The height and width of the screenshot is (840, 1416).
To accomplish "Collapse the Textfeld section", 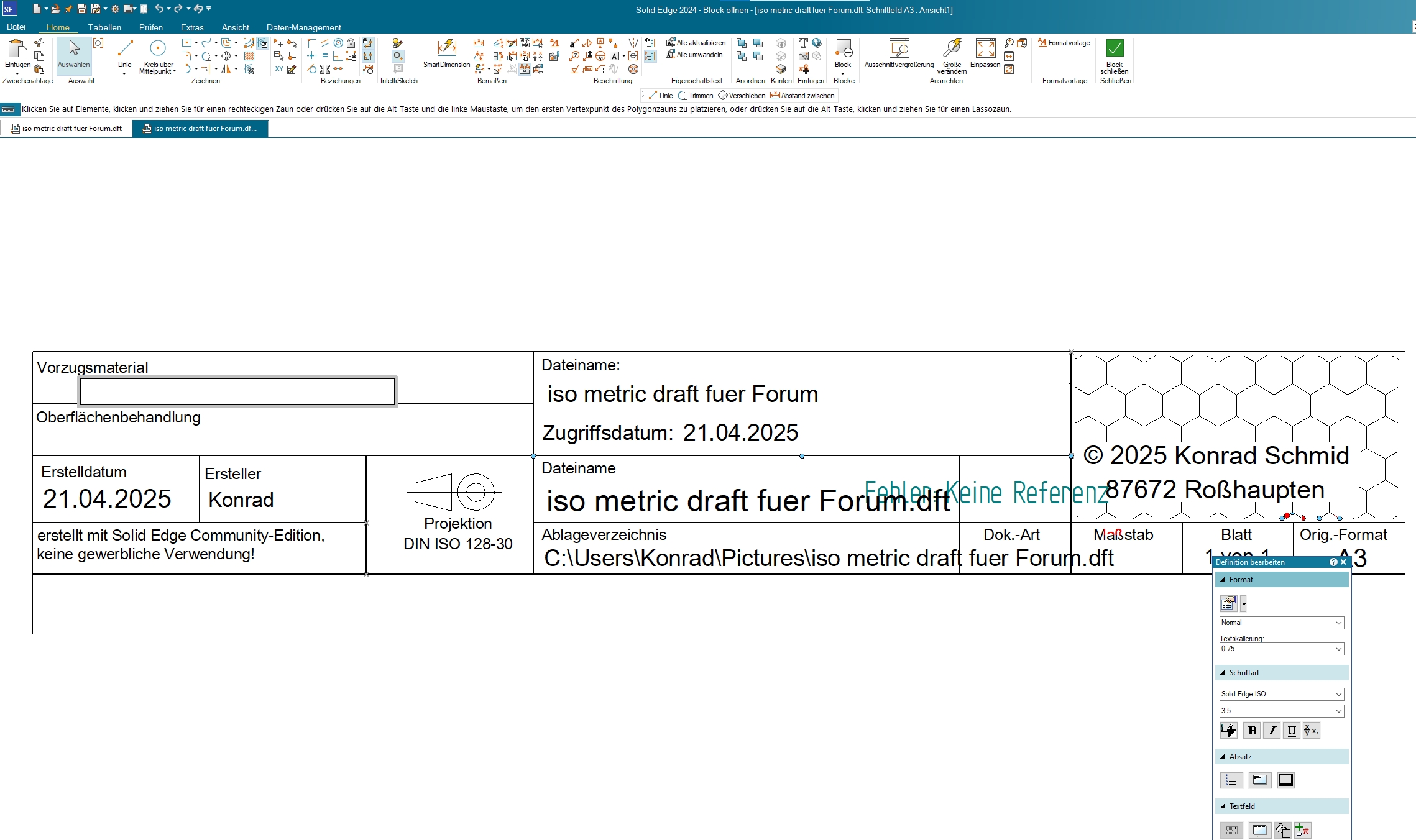I will pos(1282,806).
